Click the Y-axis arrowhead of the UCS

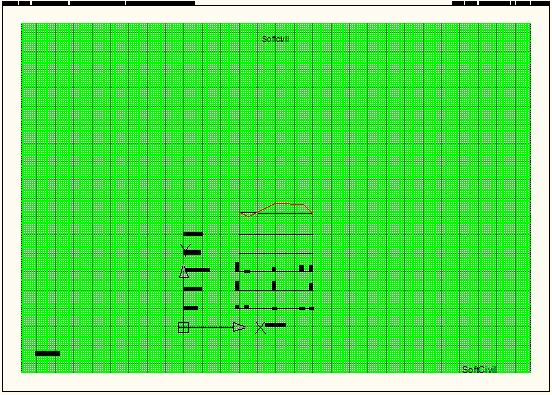tap(183, 272)
